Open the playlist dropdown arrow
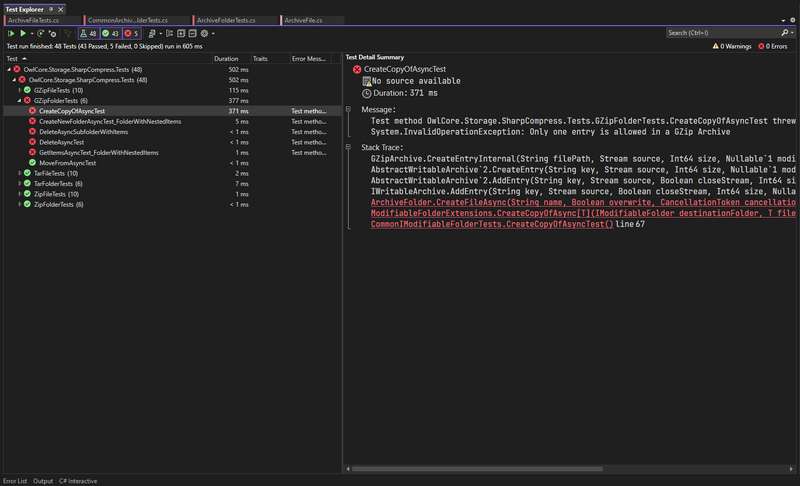Image resolution: width=800 pixels, height=486 pixels. point(161,33)
